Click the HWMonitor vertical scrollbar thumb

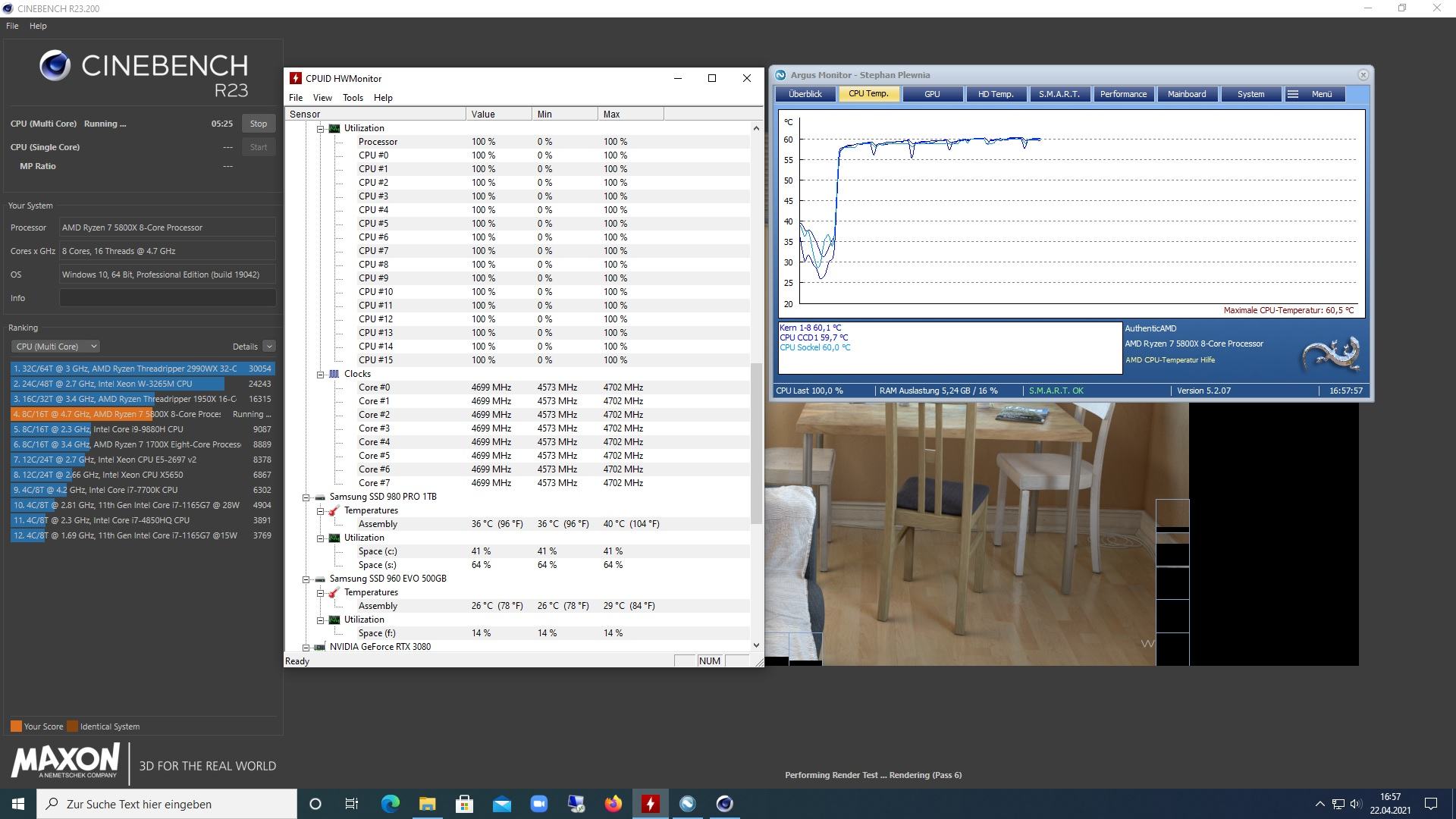[756, 443]
